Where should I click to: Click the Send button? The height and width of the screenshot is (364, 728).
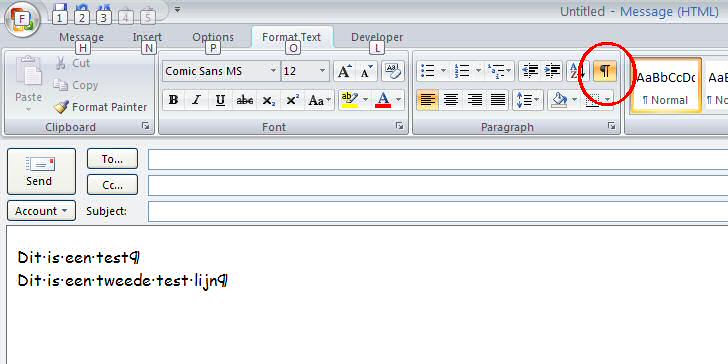(41, 171)
